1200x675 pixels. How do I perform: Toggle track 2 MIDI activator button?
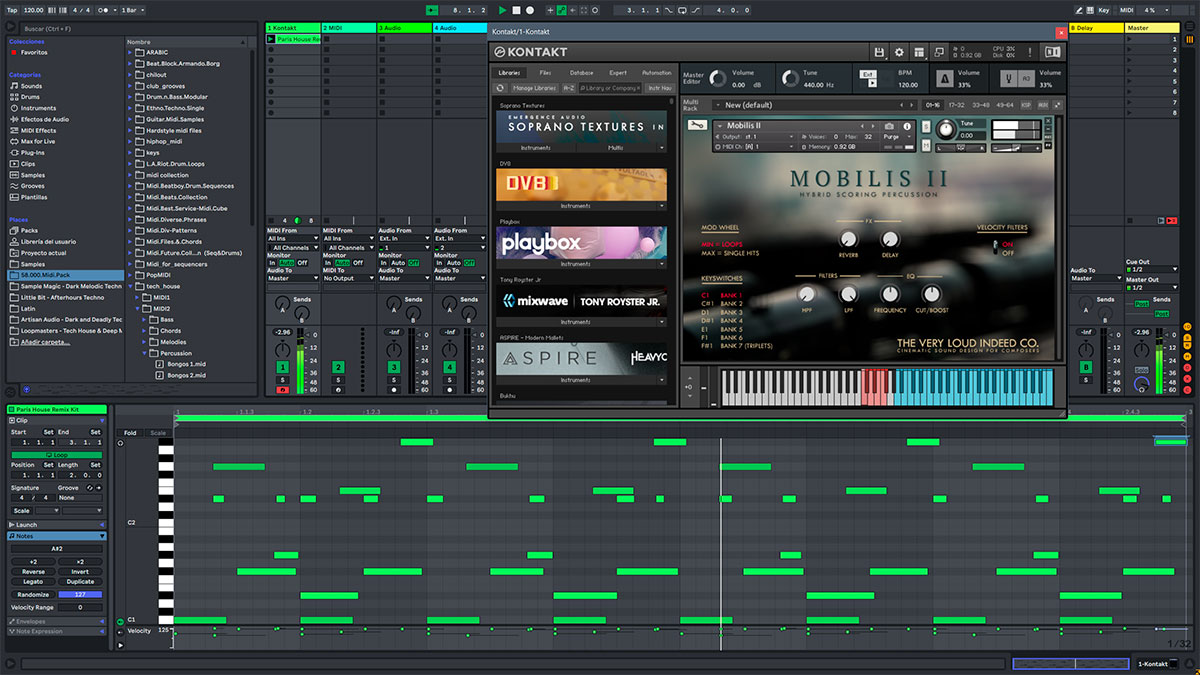338,368
